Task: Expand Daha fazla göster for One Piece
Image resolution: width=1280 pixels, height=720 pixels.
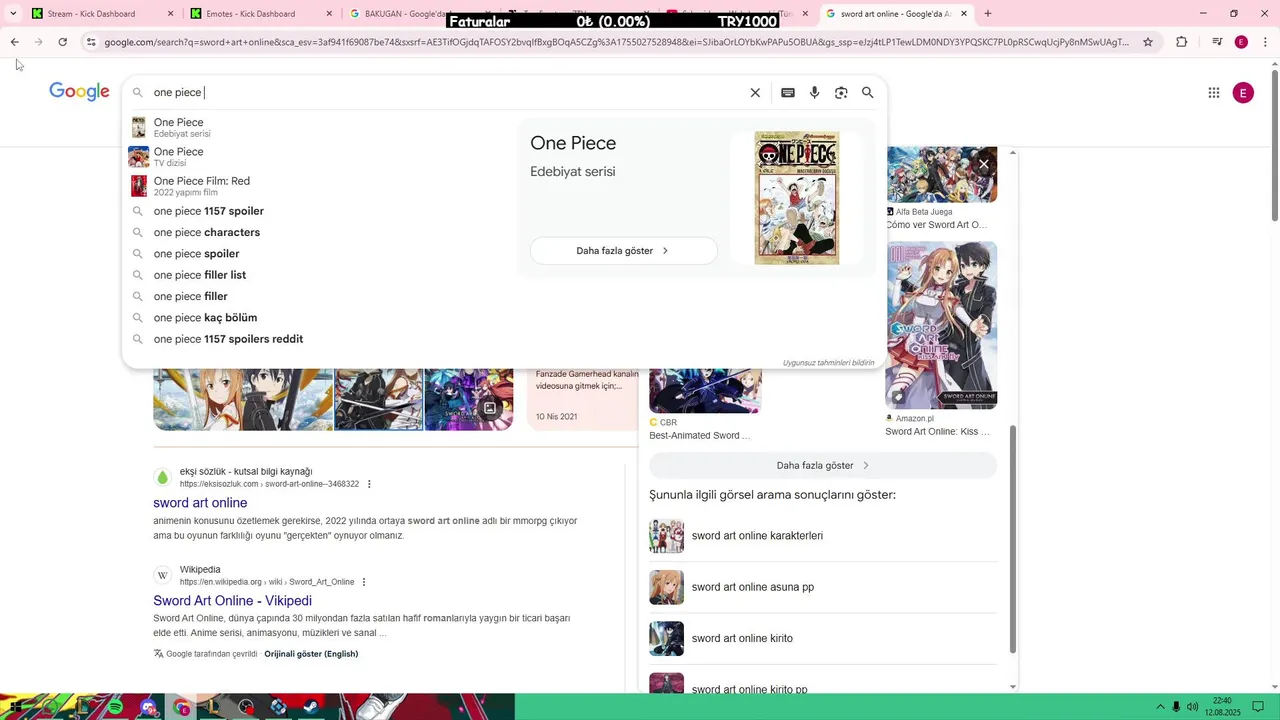Action: point(624,251)
